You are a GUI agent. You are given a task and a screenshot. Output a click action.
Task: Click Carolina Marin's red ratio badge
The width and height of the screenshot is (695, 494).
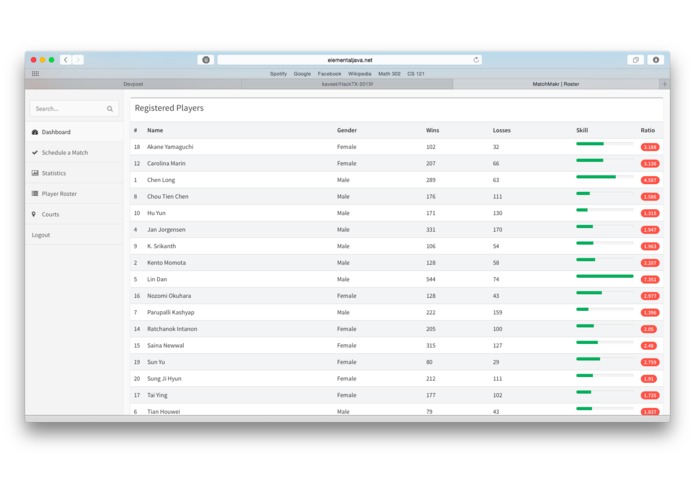point(650,163)
